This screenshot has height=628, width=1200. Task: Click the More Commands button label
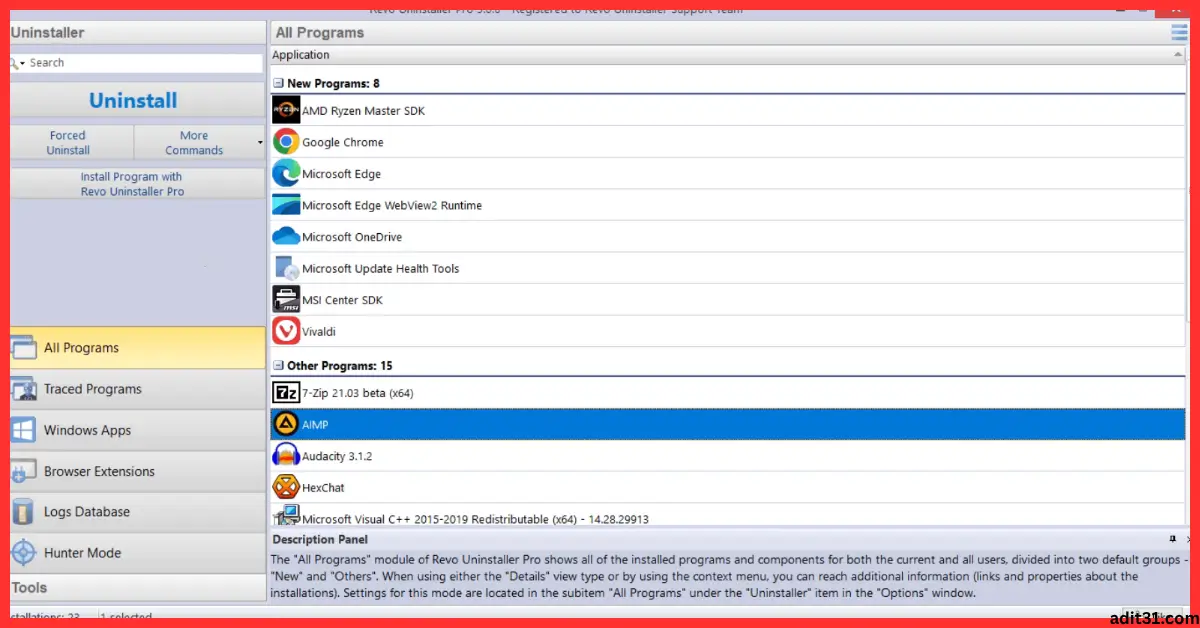(194, 143)
